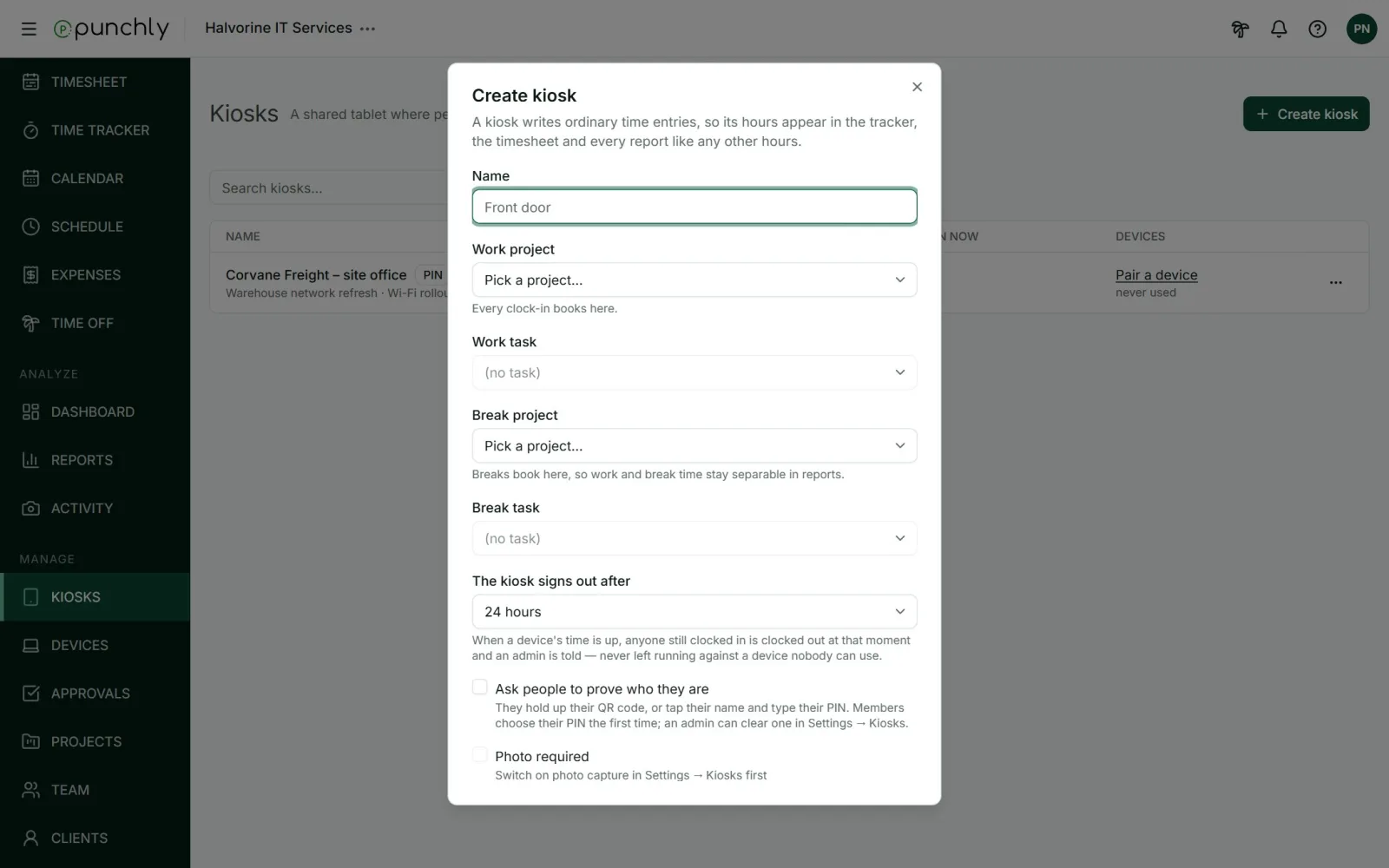The width and height of the screenshot is (1389, 868).
Task: Click the kiosk Name input field
Action: 694,207
